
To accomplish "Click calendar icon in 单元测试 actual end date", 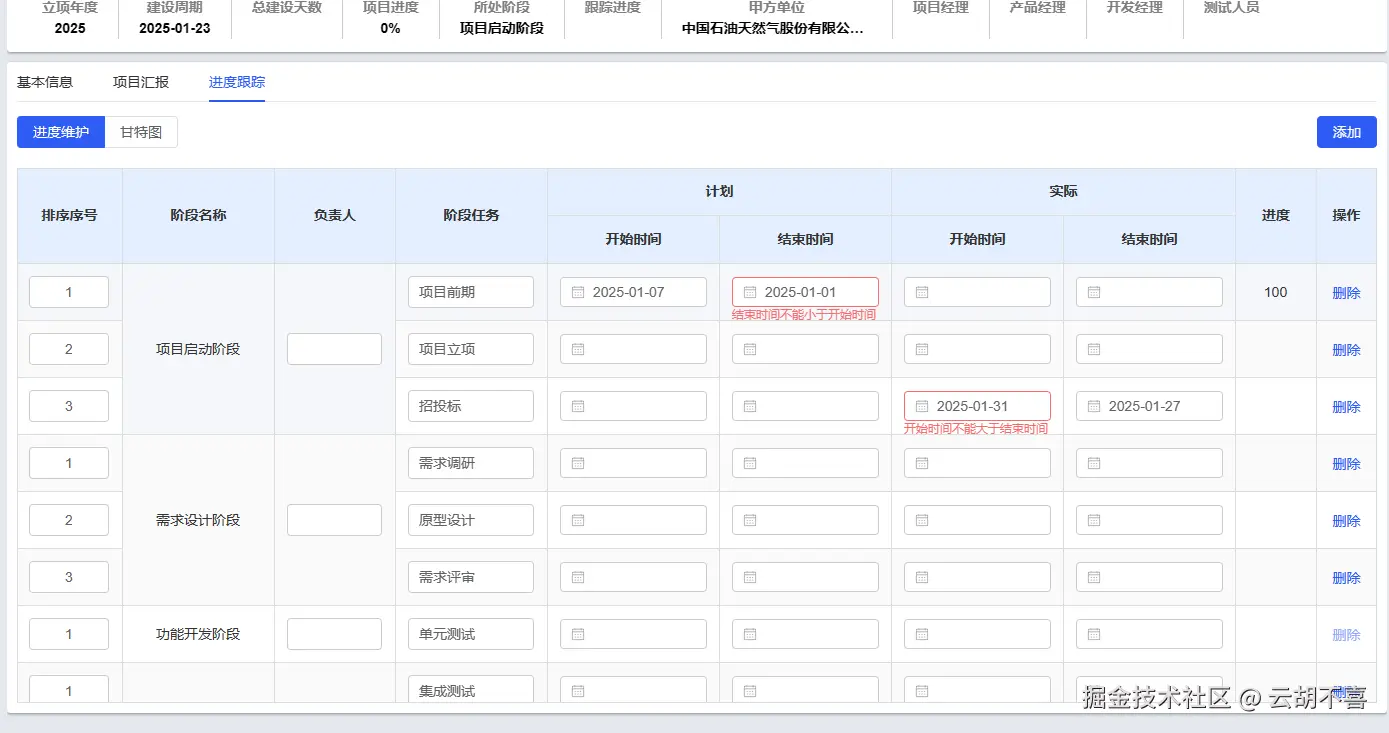I will [1094, 634].
